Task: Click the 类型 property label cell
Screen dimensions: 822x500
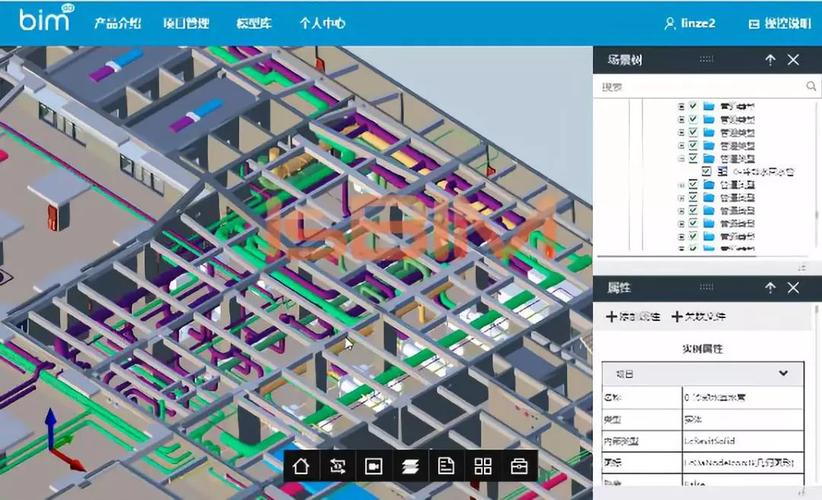Action: pyautogui.click(x=642, y=419)
